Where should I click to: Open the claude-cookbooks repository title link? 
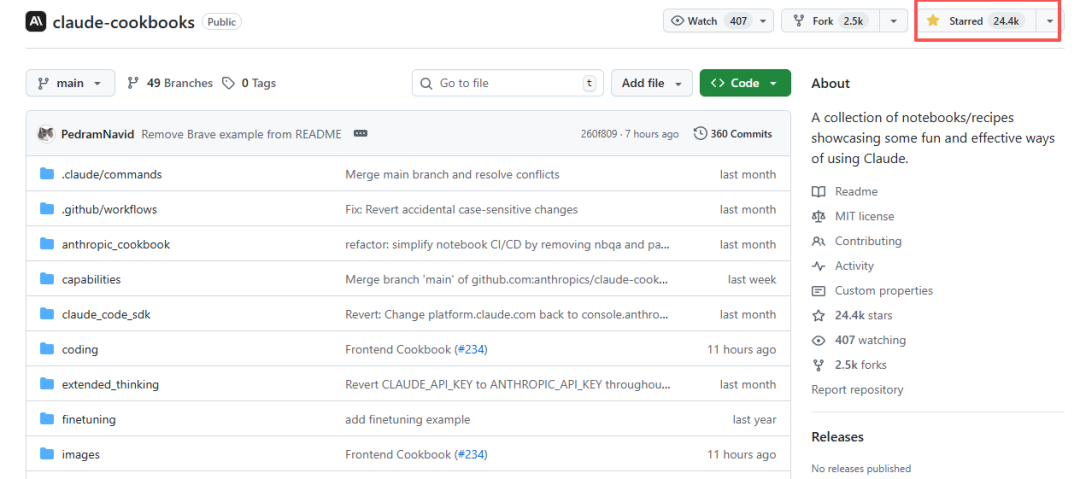(x=123, y=22)
